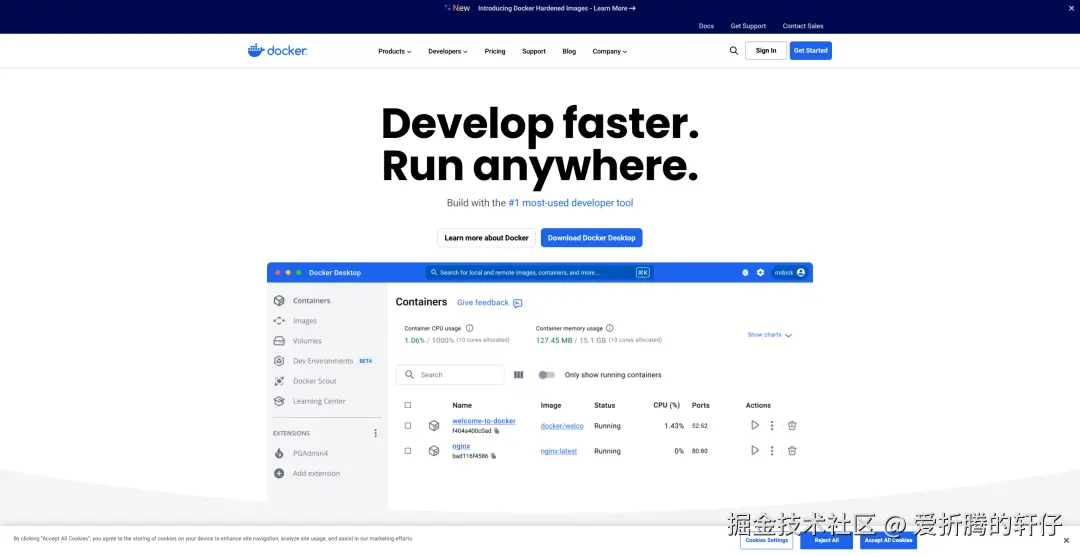Click the memory usage info icon

click(610, 328)
